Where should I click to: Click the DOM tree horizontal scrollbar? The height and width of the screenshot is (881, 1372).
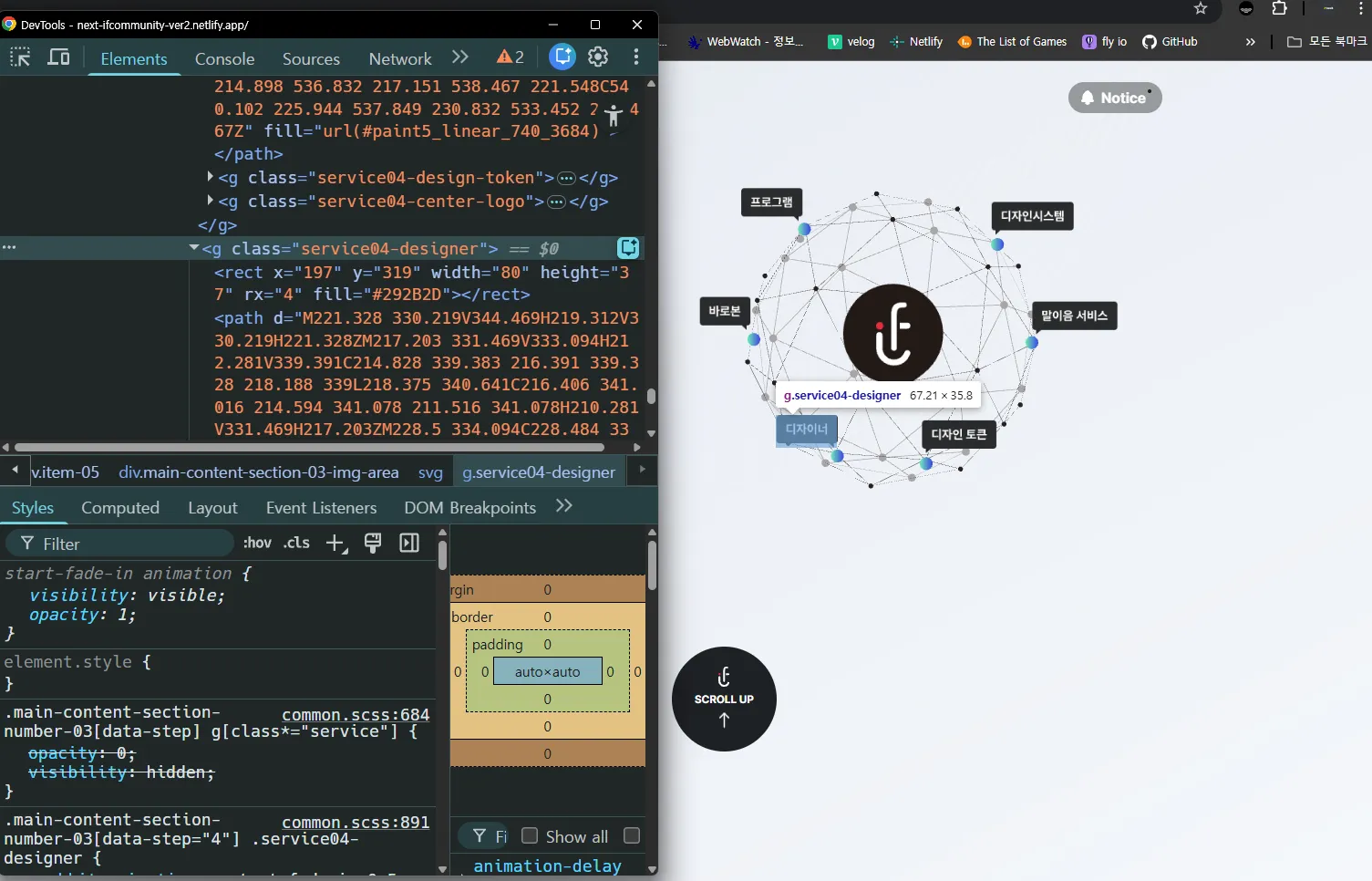click(310, 447)
